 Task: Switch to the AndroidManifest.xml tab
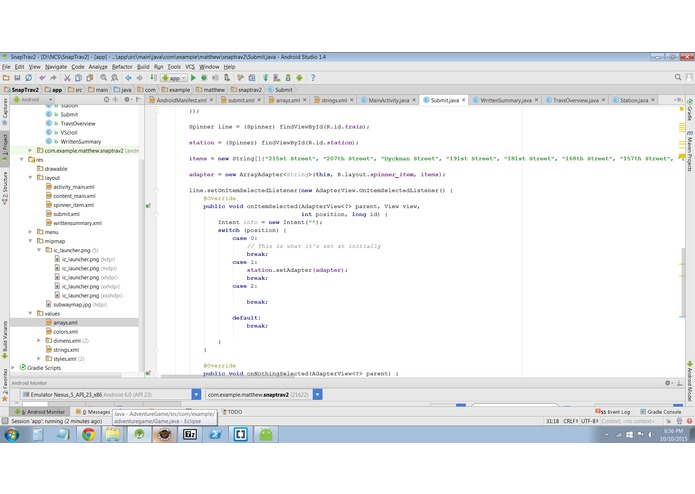click(181, 100)
